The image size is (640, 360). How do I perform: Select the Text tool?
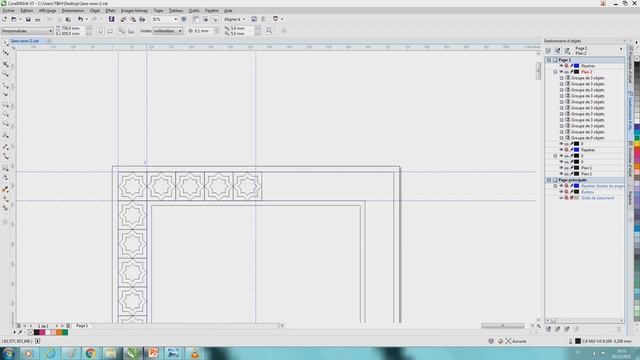pos(5,135)
